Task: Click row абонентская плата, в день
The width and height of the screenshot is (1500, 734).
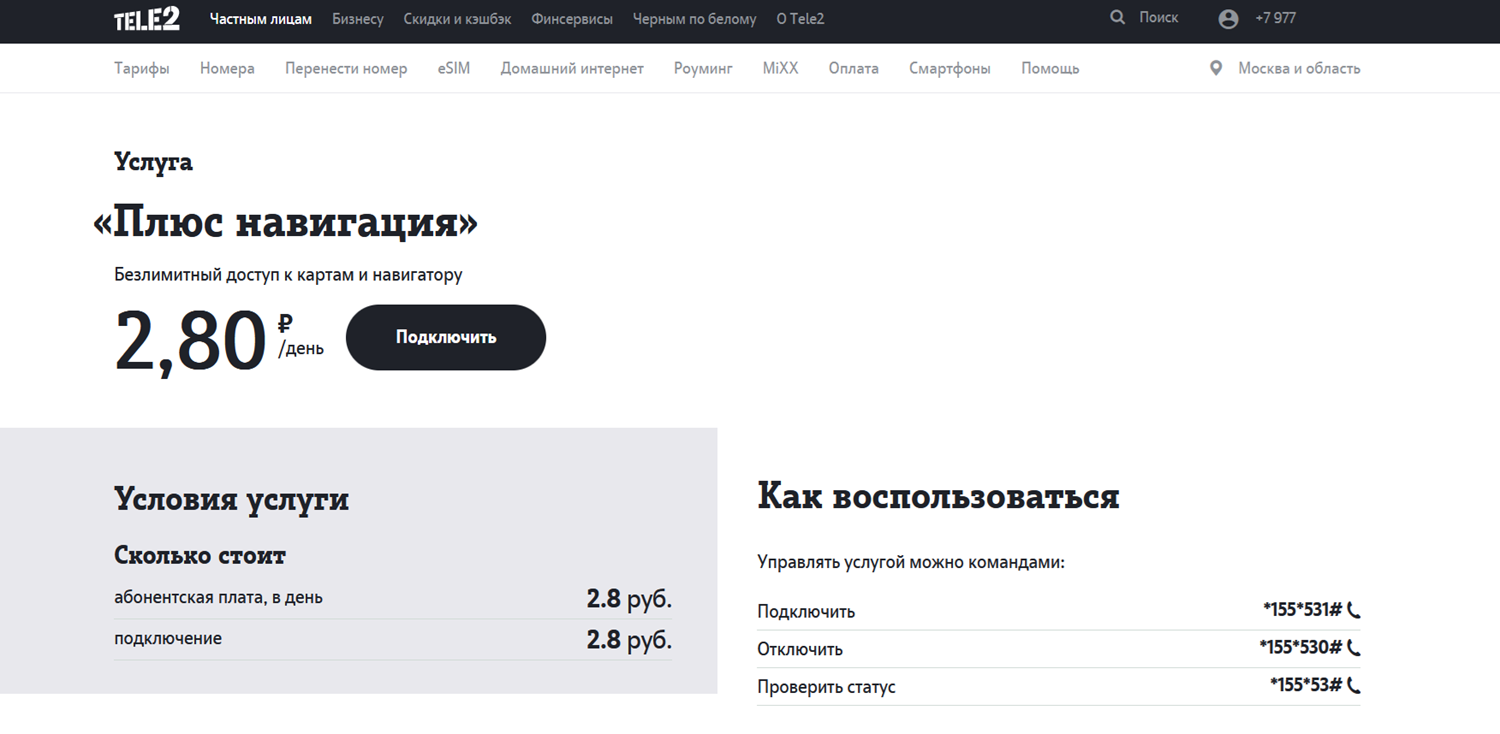Action: point(393,598)
